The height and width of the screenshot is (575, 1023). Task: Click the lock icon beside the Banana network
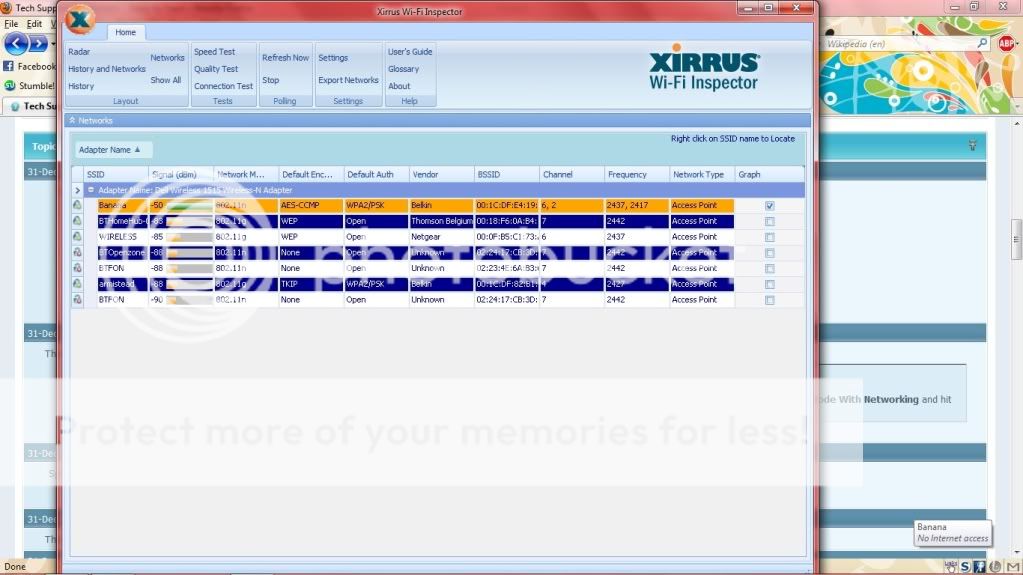[x=77, y=205]
